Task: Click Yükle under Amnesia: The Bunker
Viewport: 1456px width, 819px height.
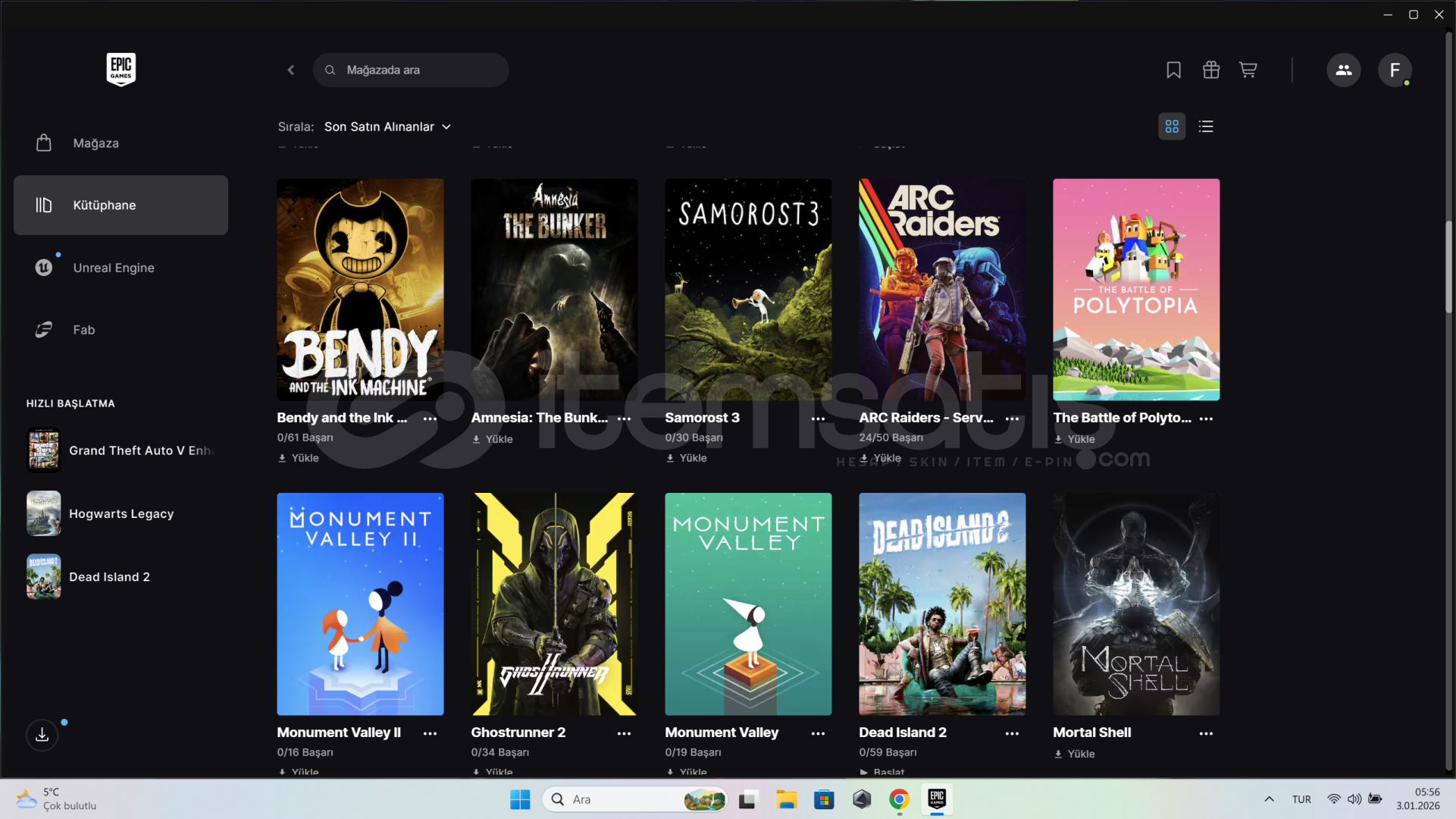Action: (493, 439)
